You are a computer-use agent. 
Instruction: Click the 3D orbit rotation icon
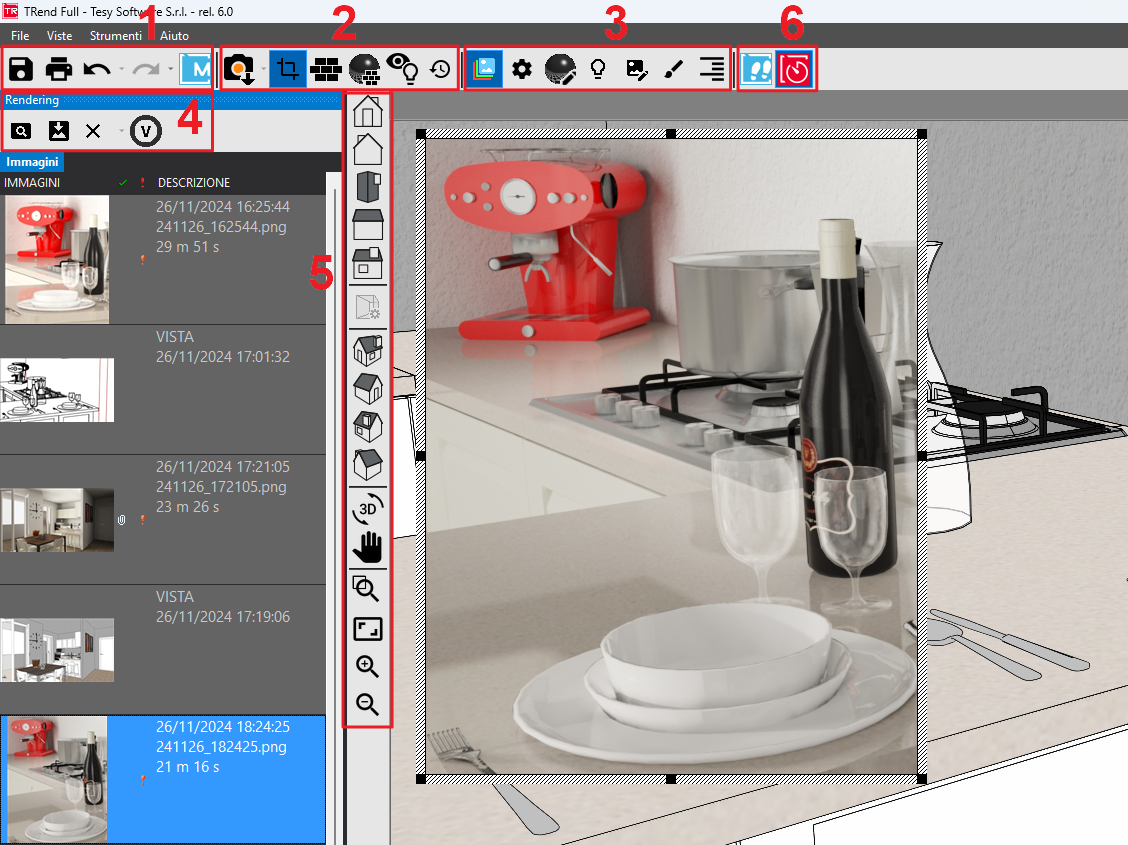coord(368,508)
